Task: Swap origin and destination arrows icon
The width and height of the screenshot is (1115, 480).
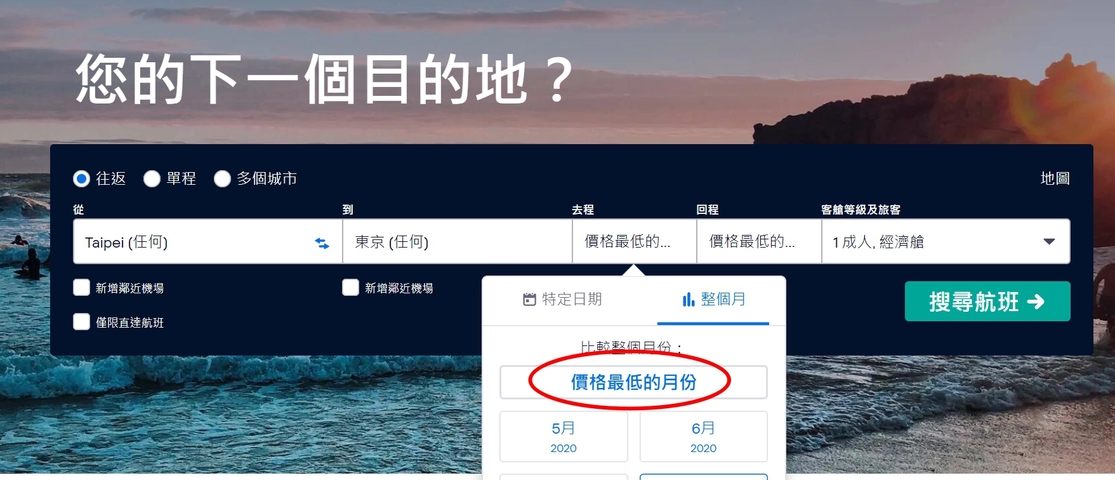Action: click(x=322, y=243)
